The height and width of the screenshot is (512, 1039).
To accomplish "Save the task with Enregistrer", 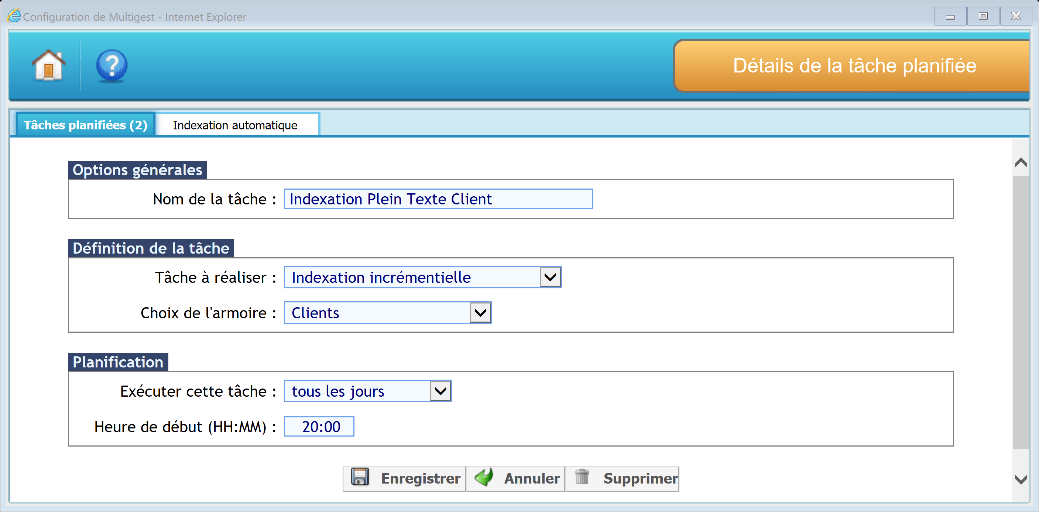I will click(x=405, y=478).
